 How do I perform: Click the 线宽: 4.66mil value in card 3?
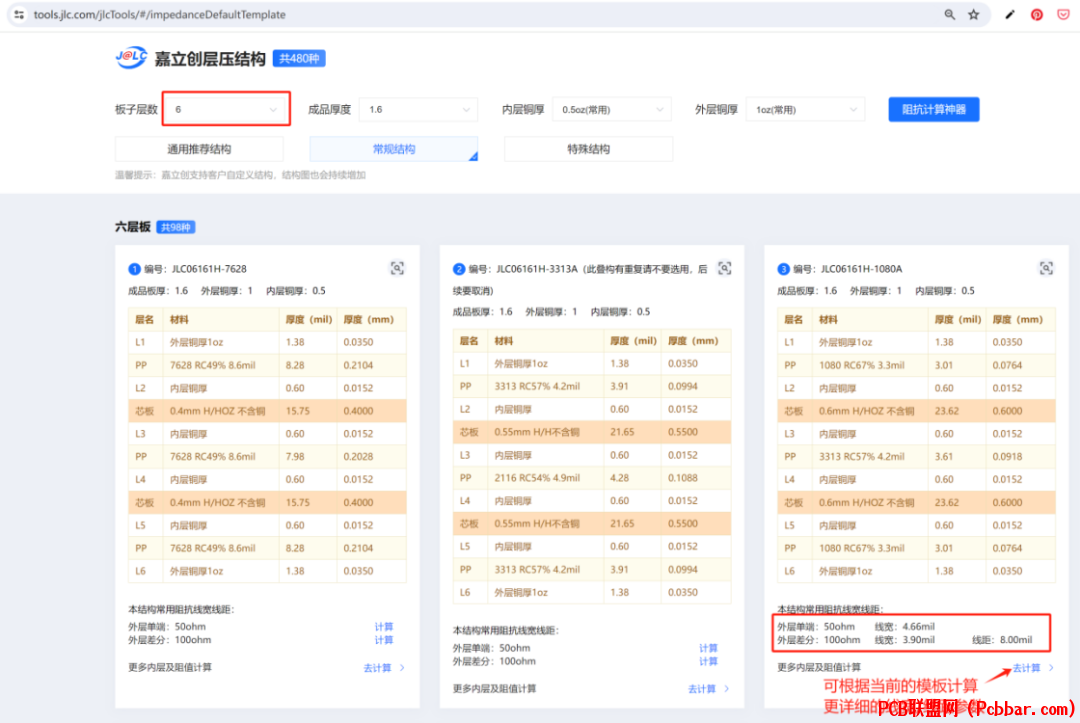904,627
